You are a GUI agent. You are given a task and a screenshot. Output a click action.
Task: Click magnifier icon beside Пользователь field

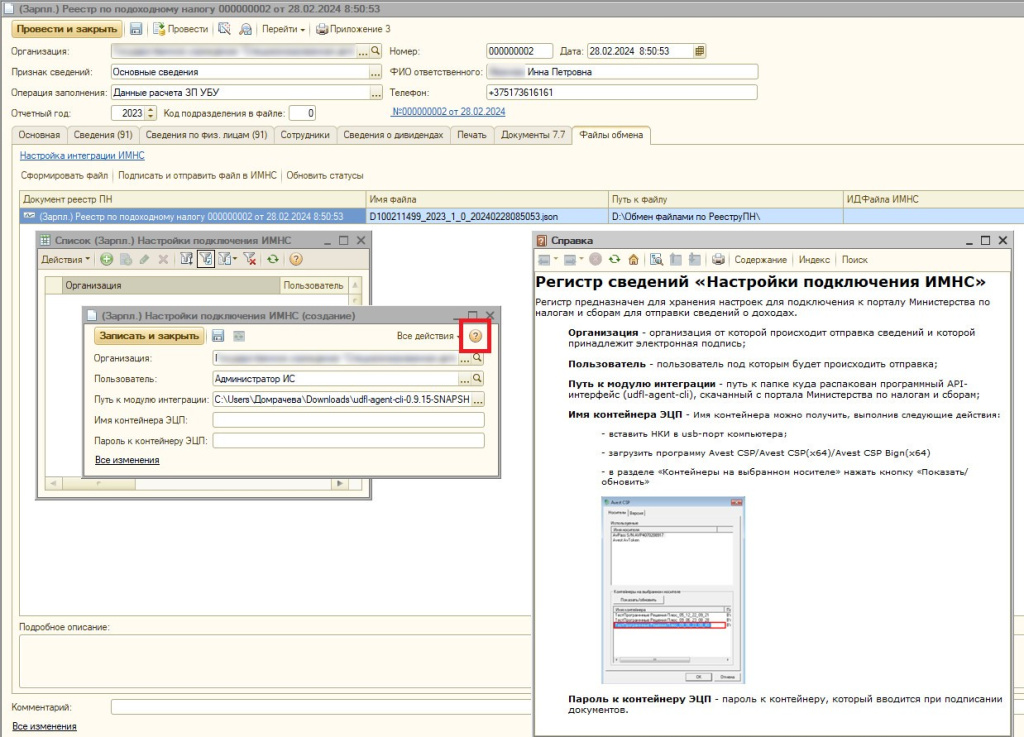(478, 379)
